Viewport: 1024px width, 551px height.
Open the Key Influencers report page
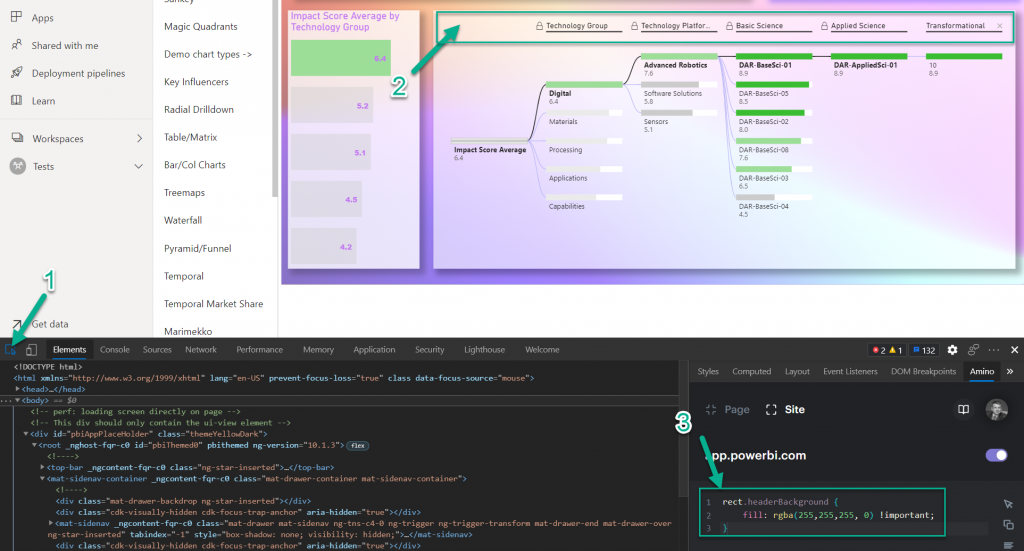tap(196, 82)
